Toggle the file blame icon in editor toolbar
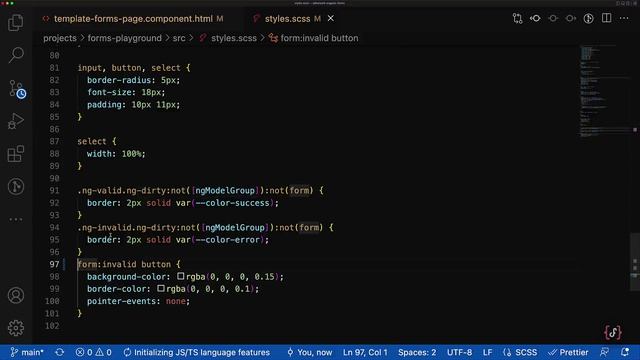 (x=588, y=18)
